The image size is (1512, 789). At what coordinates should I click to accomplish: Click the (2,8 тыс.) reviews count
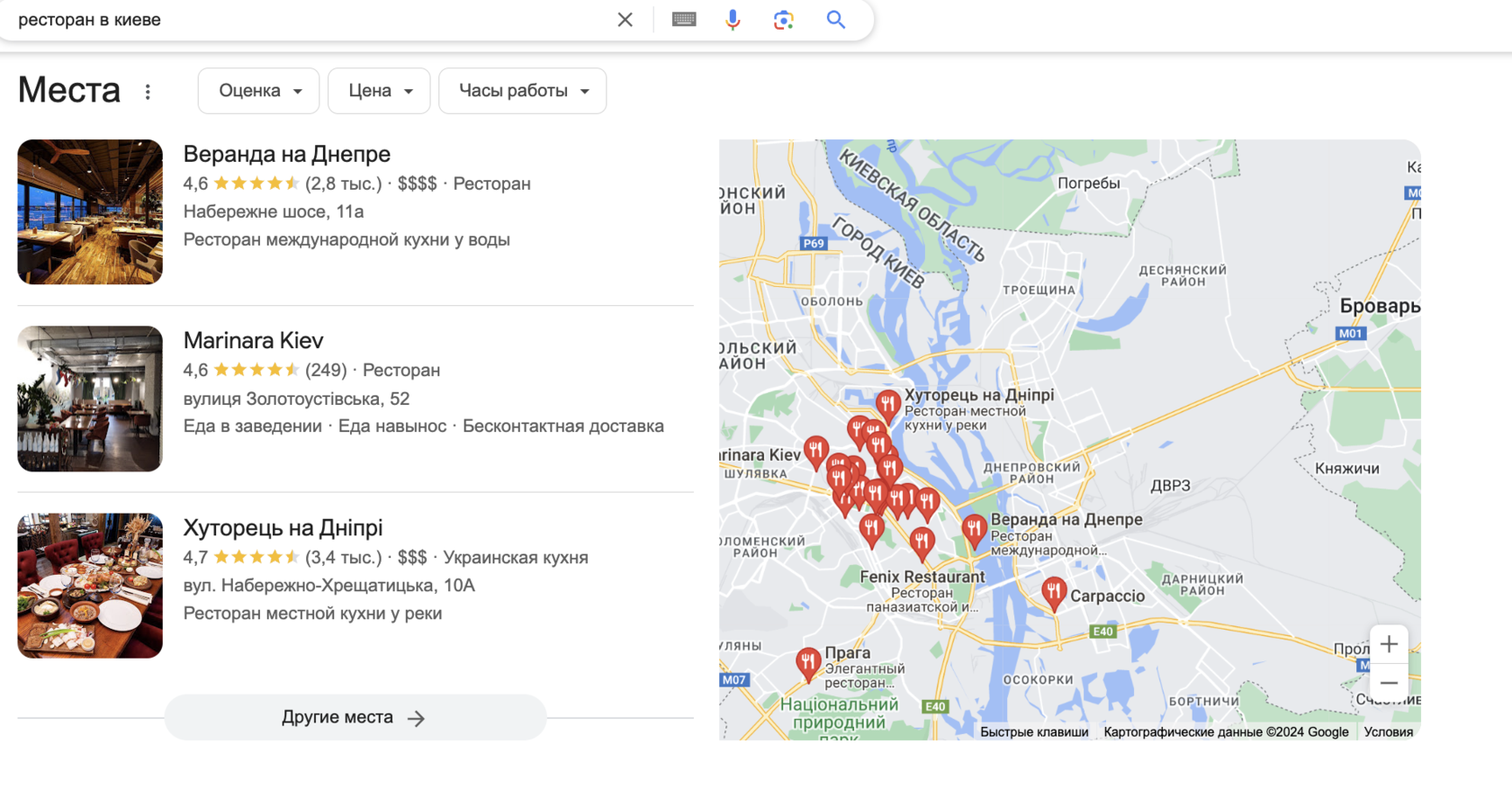344,184
